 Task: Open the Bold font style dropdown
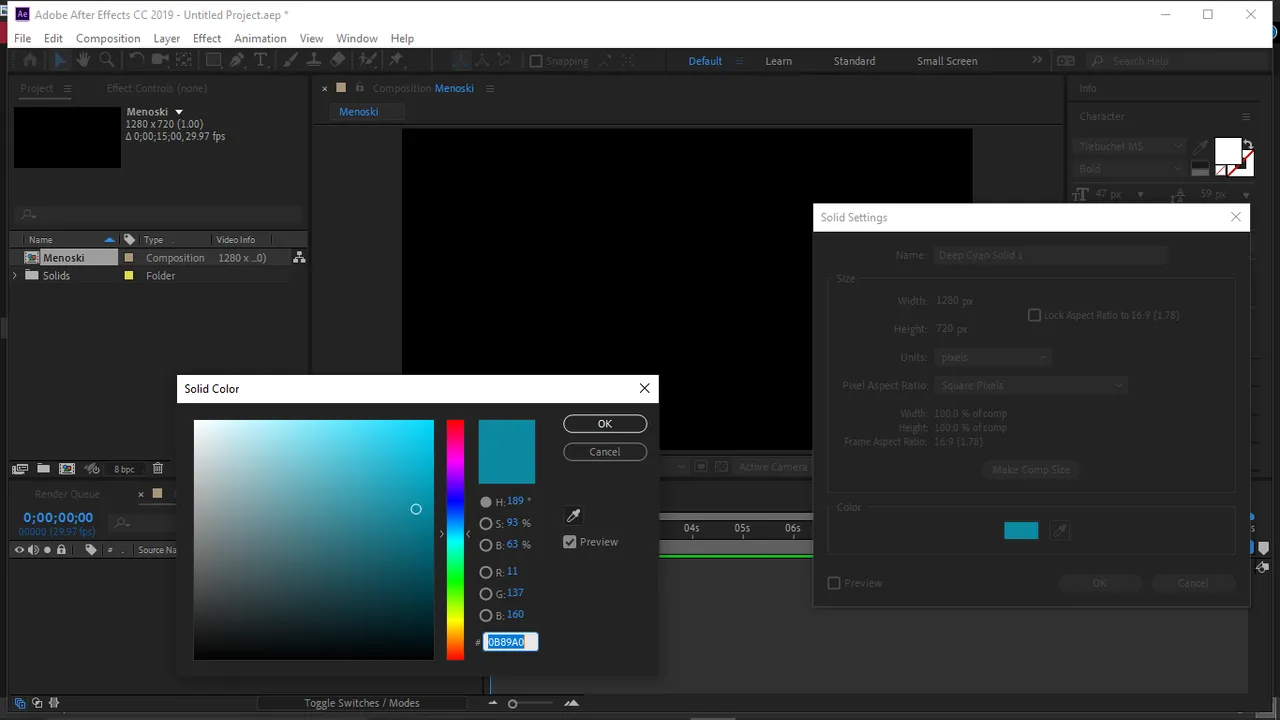pos(1130,169)
